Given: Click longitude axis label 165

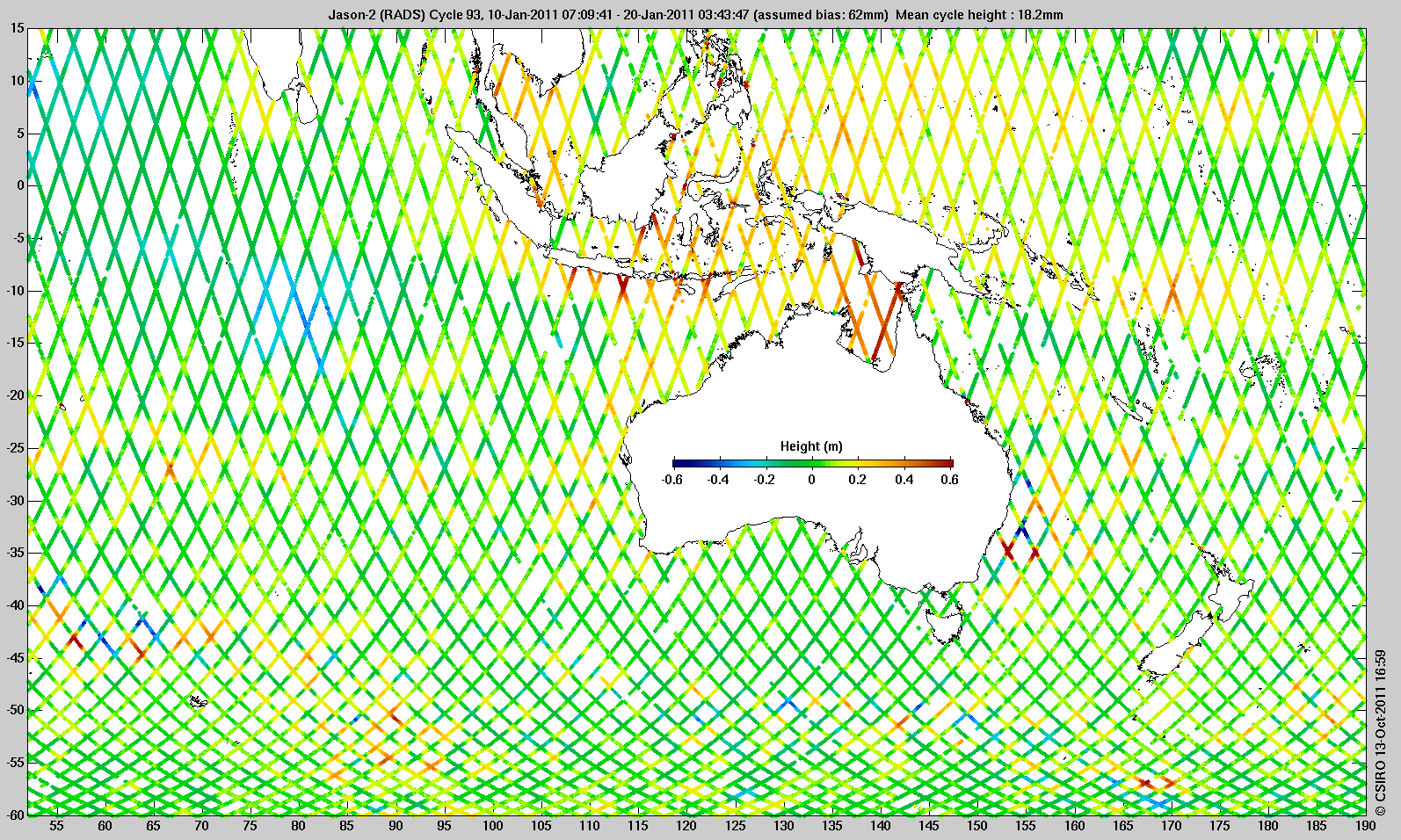Looking at the screenshot, I should 1122,826.
